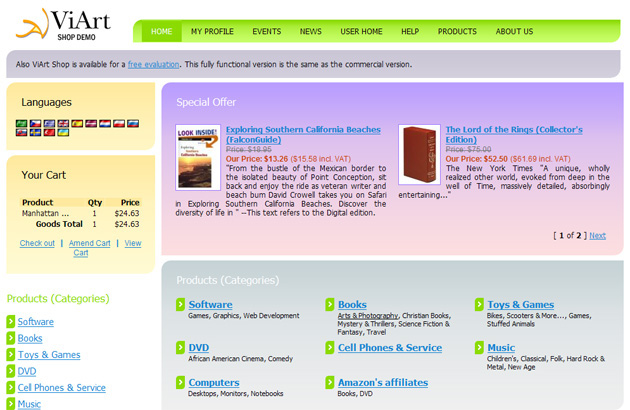Select the Slovak language flag
Screen dimensions: 630x410
(21, 132)
